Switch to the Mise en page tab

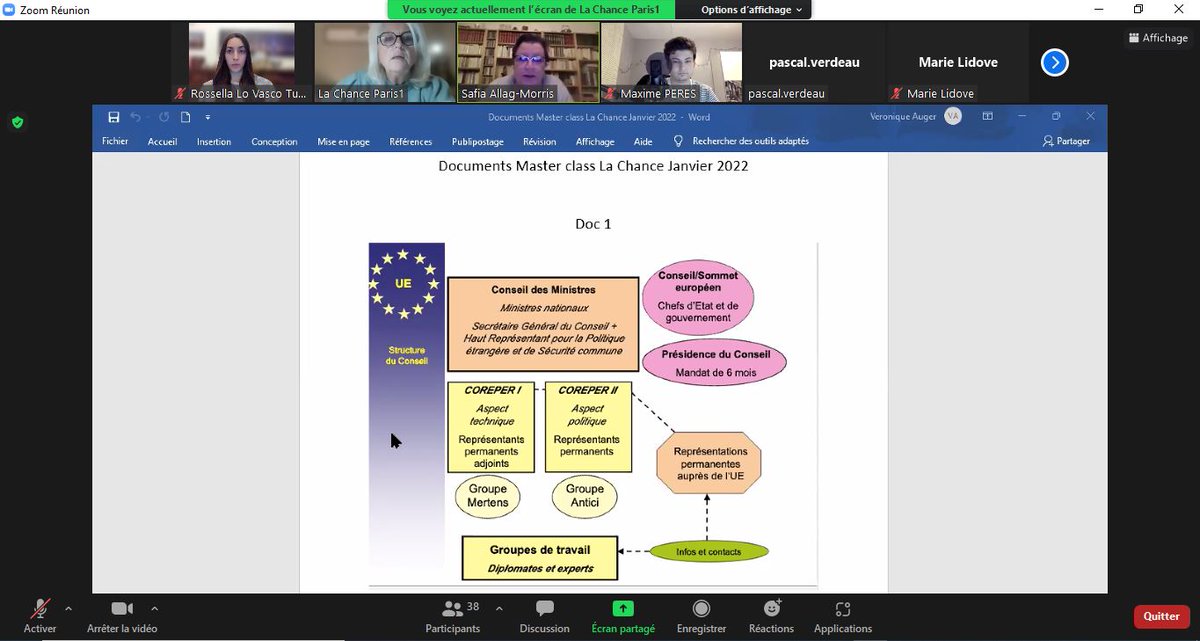343,141
